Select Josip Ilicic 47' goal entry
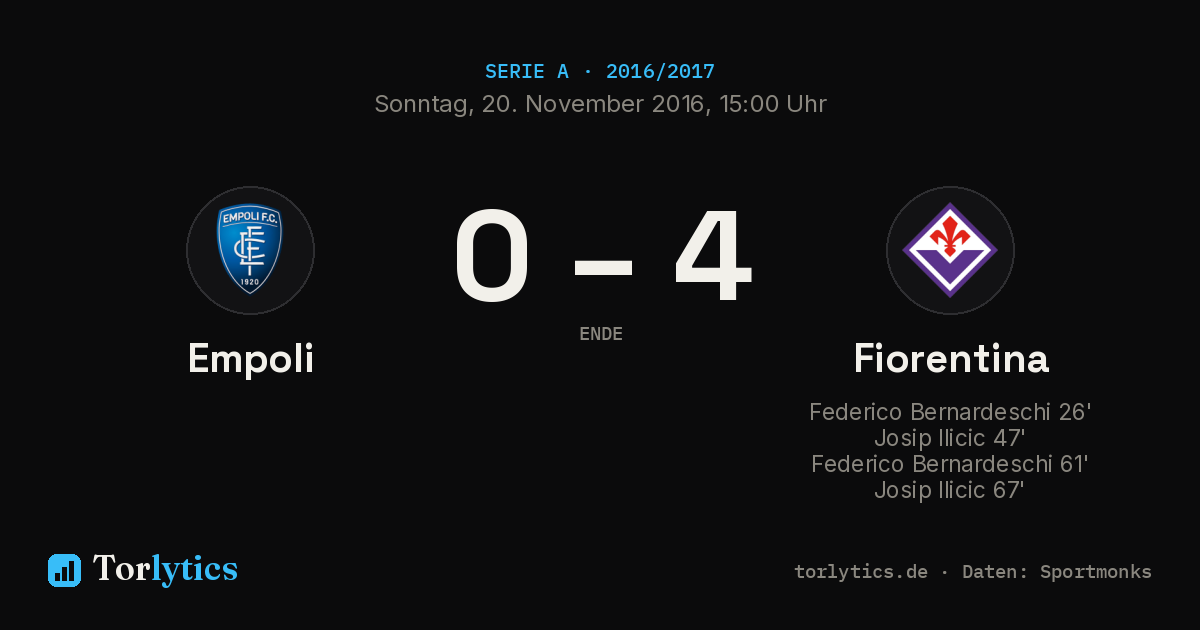The height and width of the screenshot is (630, 1200). (x=950, y=438)
